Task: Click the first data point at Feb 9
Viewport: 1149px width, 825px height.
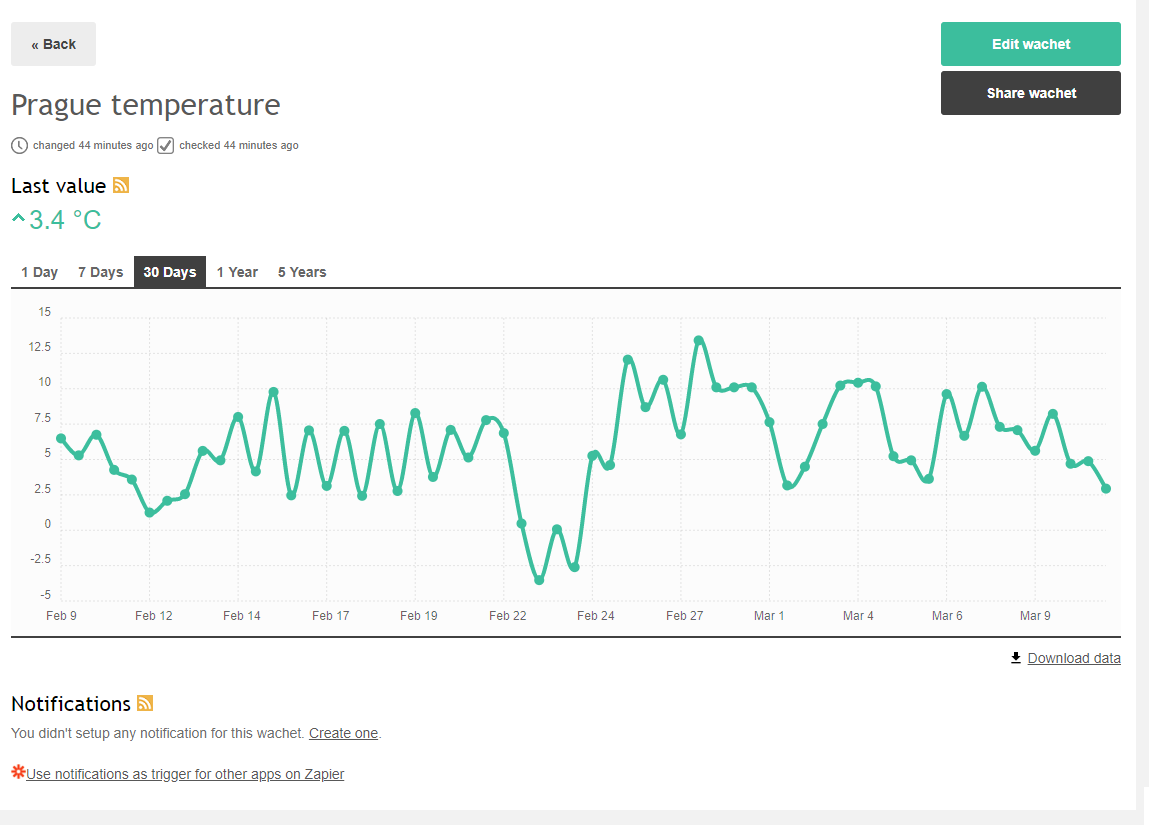Action: [61, 438]
